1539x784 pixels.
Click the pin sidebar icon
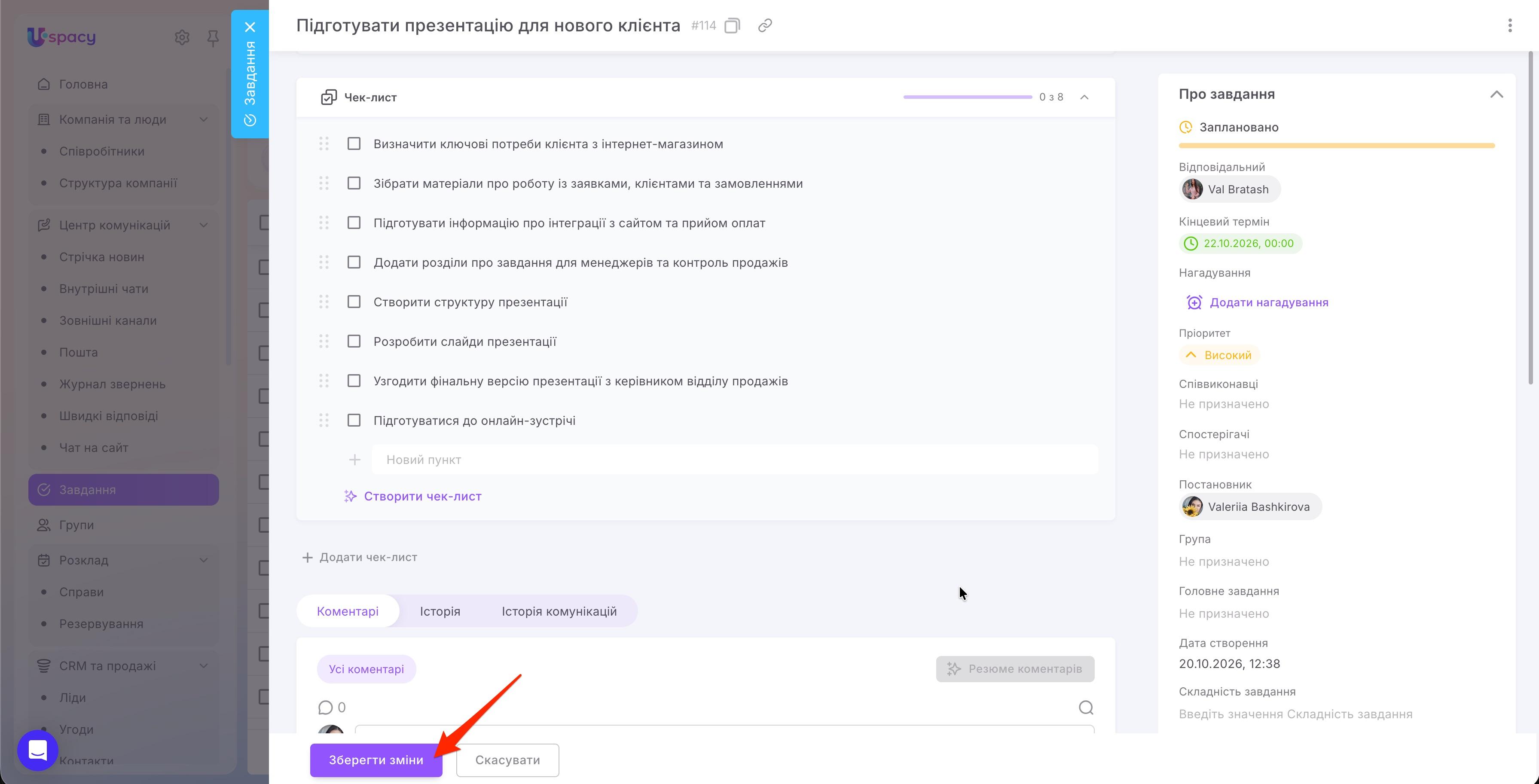point(213,38)
